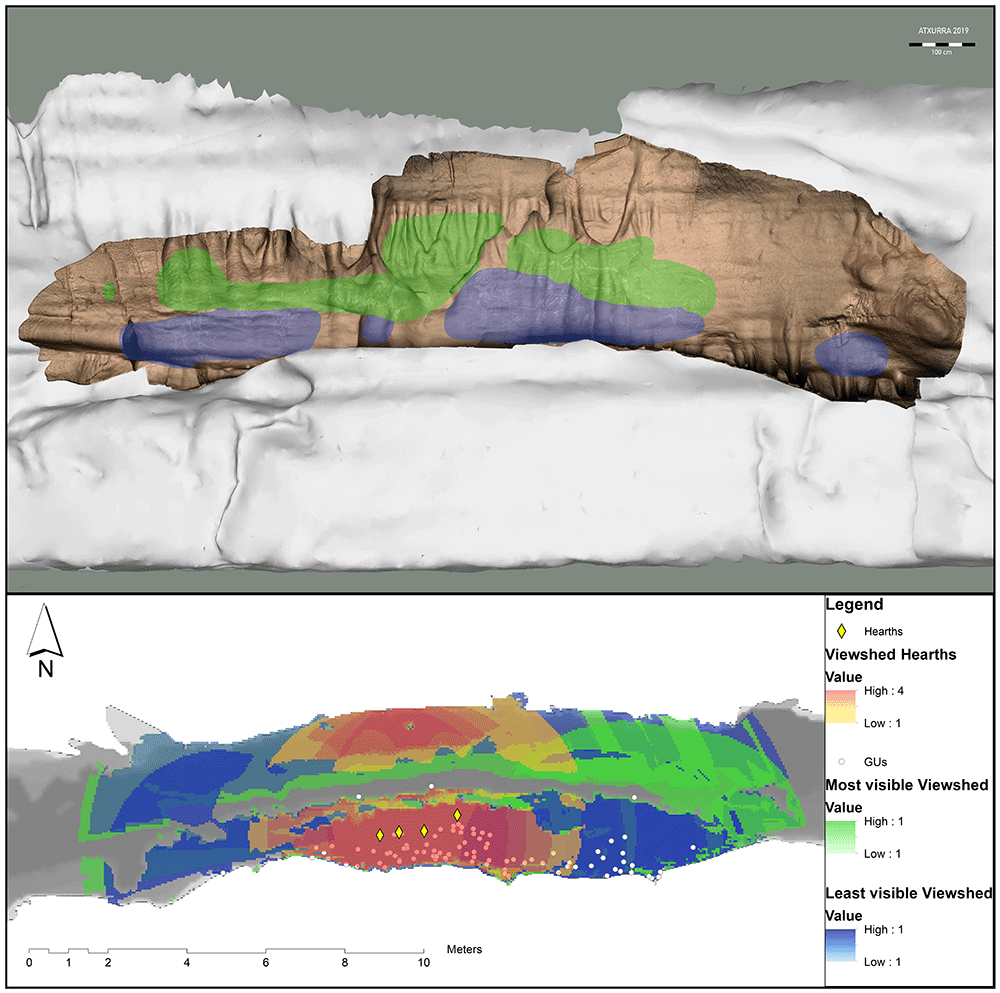
Task: Click the "Most visible Viewshed" legend title
Action: [906, 785]
